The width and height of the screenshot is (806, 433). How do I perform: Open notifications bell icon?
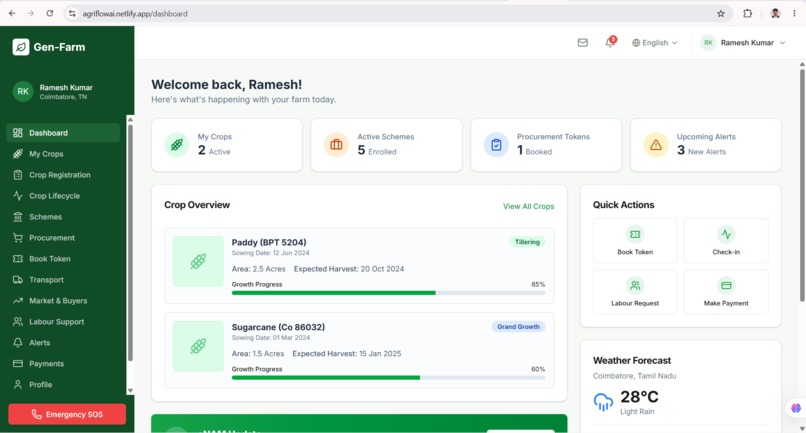point(610,42)
